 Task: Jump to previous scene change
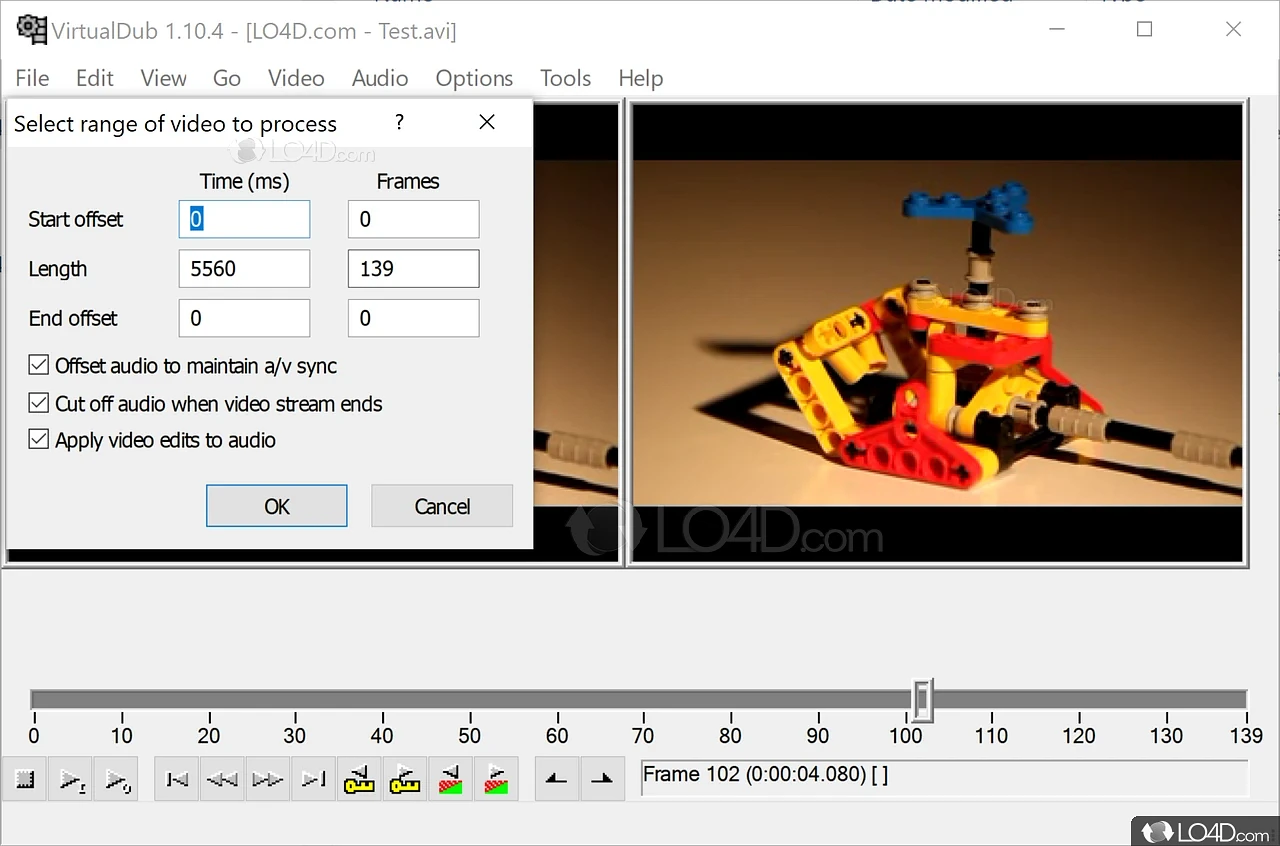coord(450,780)
